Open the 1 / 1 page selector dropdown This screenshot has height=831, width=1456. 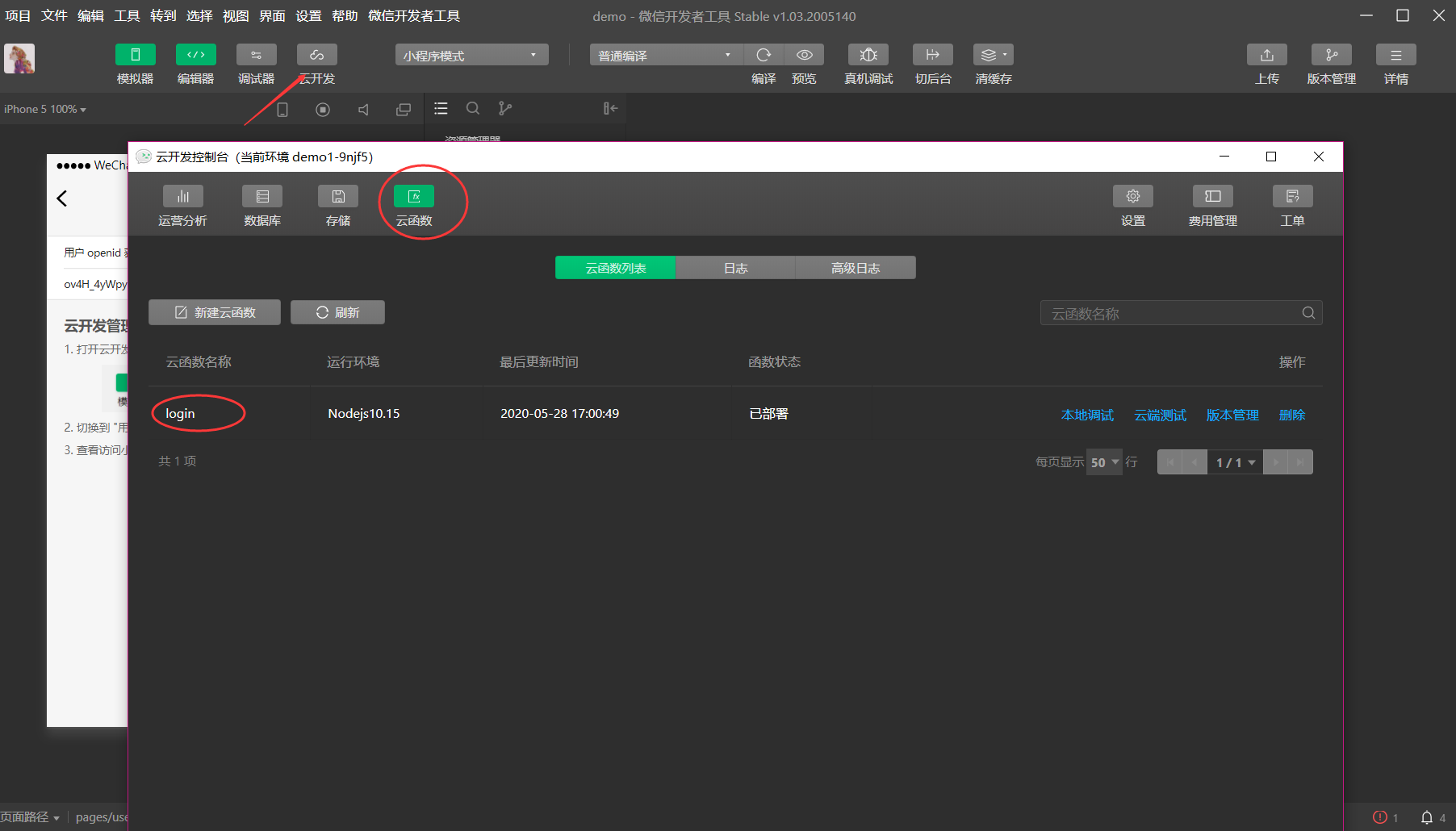(1235, 462)
